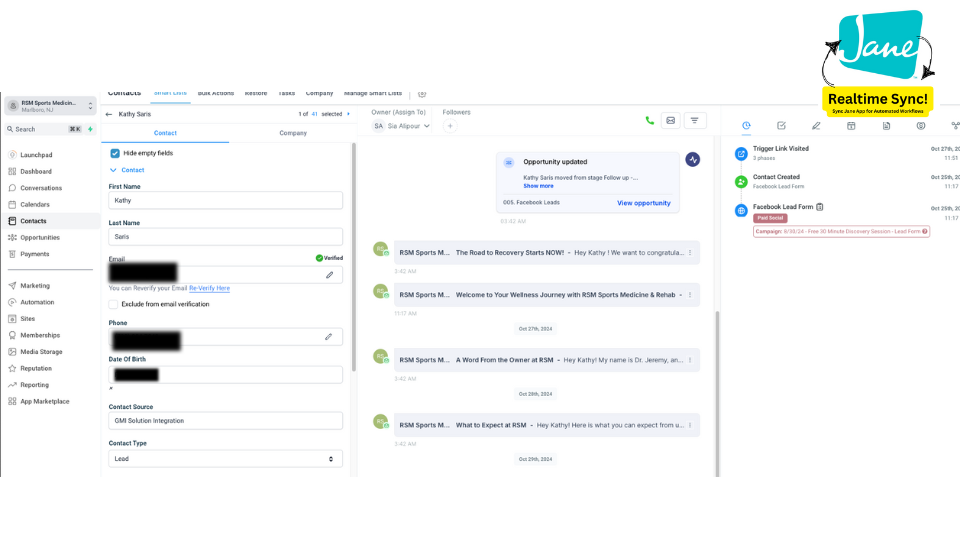This screenshot has height=540, width=960.
Task: Open the Restore top tab
Action: point(256,94)
